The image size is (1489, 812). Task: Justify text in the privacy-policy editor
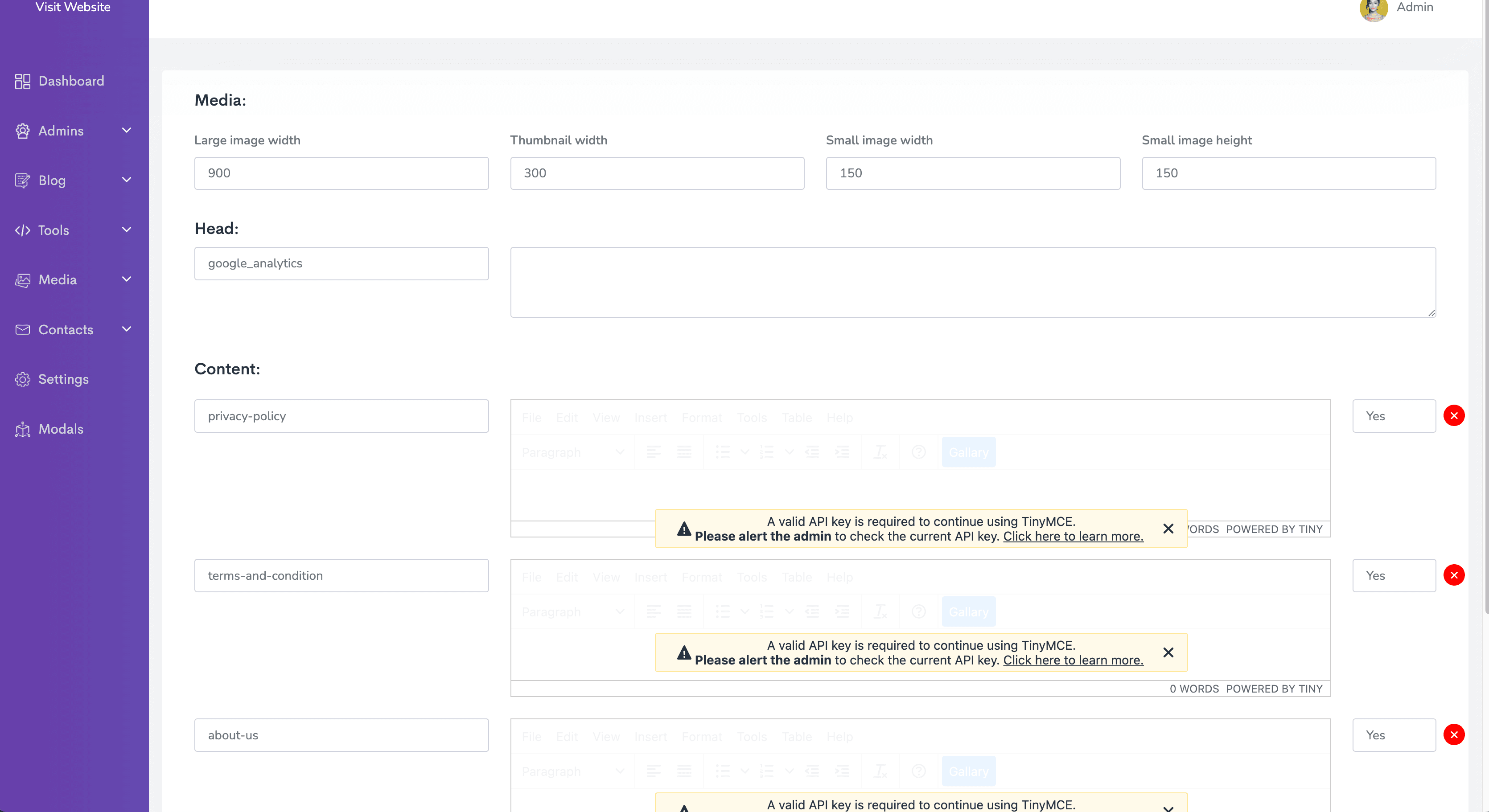point(684,452)
